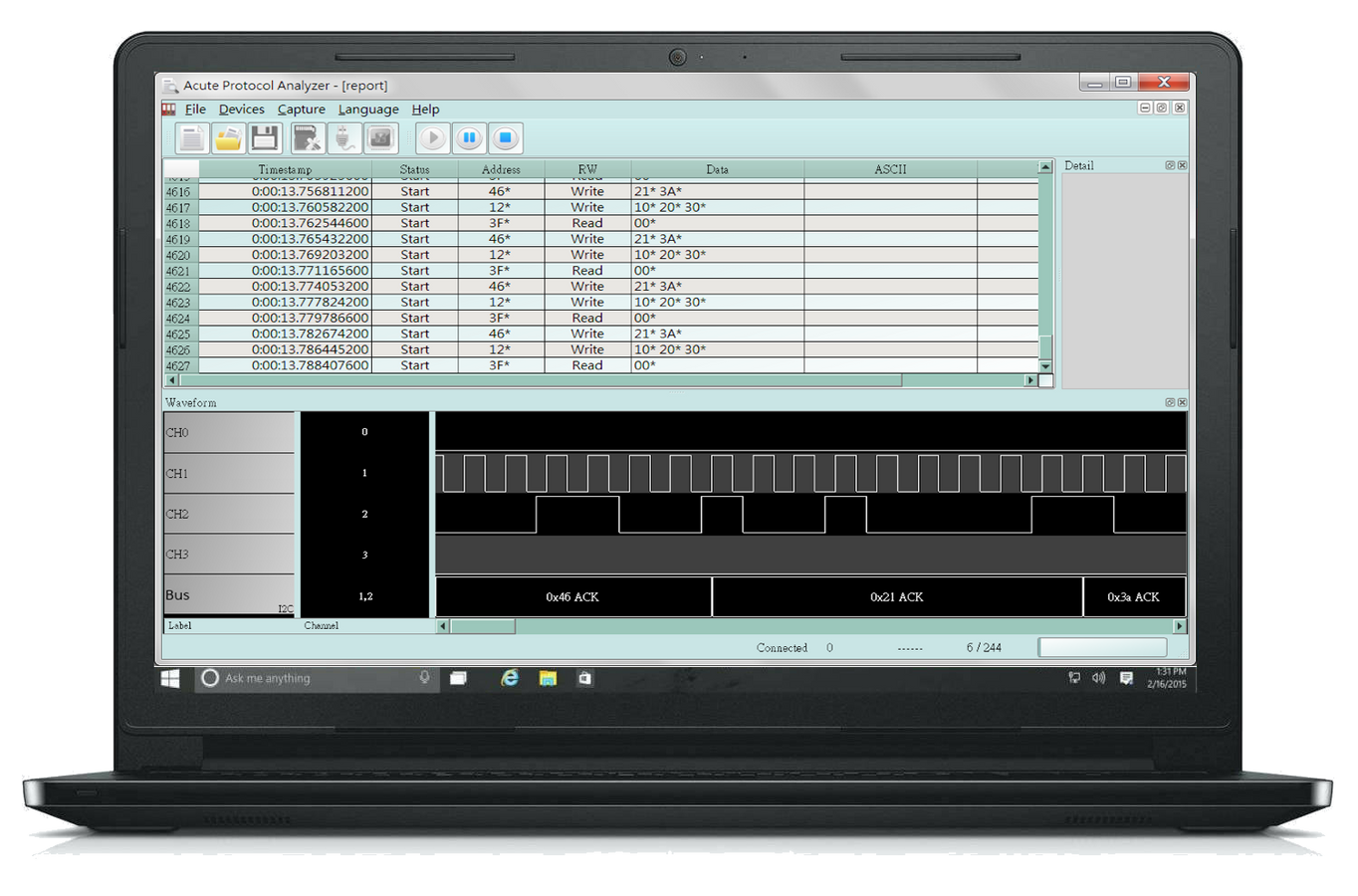Create a new report file
1358x896 pixels.
[192, 138]
